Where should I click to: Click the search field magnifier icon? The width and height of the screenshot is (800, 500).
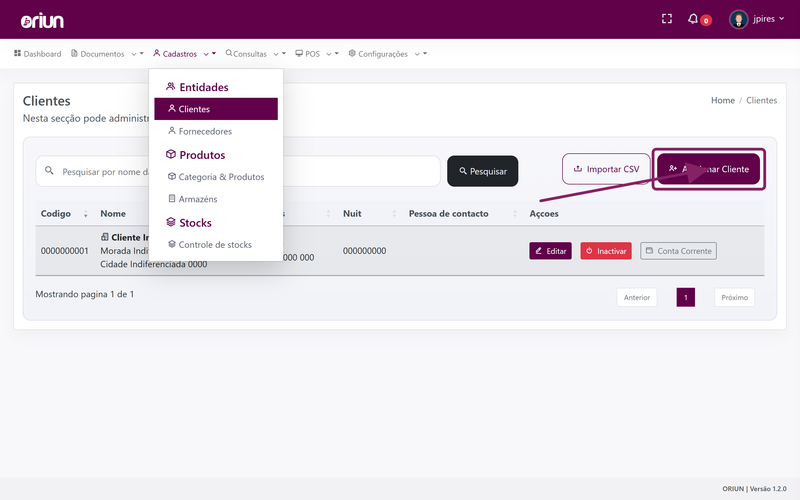49,170
